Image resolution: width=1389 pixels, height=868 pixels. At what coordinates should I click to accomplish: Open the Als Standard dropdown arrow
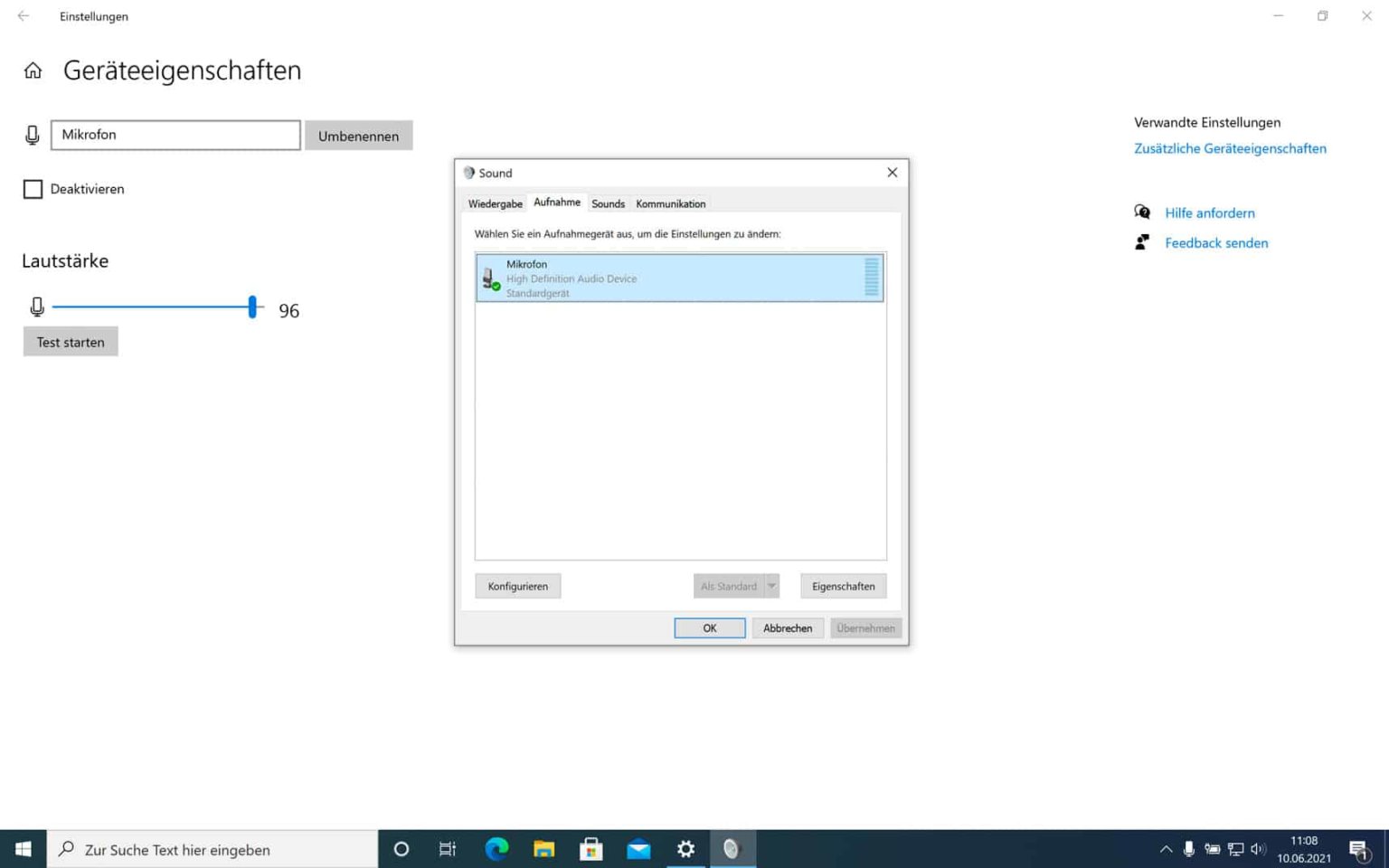[x=771, y=586]
